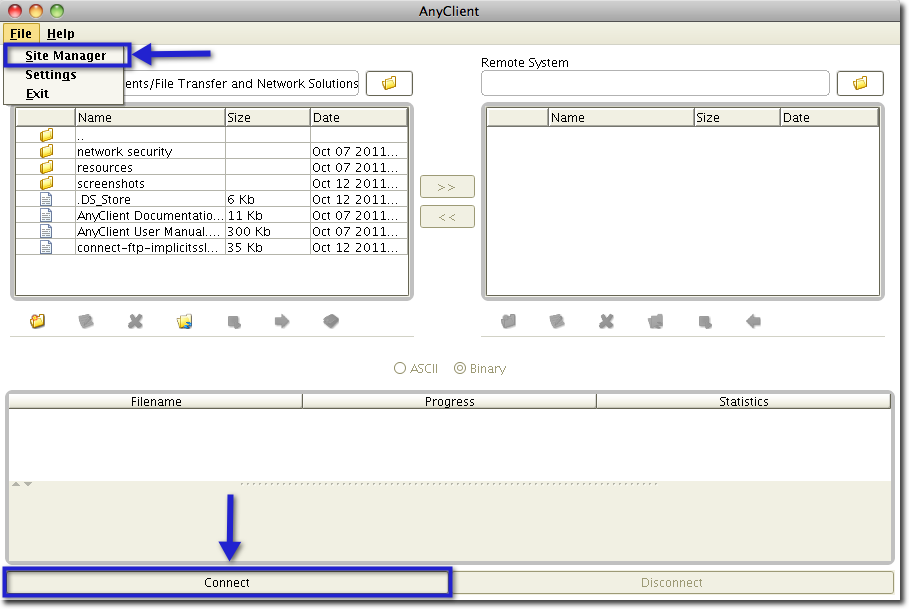Click remote new folder toolbar icon
The image size is (910, 610).
click(508, 321)
